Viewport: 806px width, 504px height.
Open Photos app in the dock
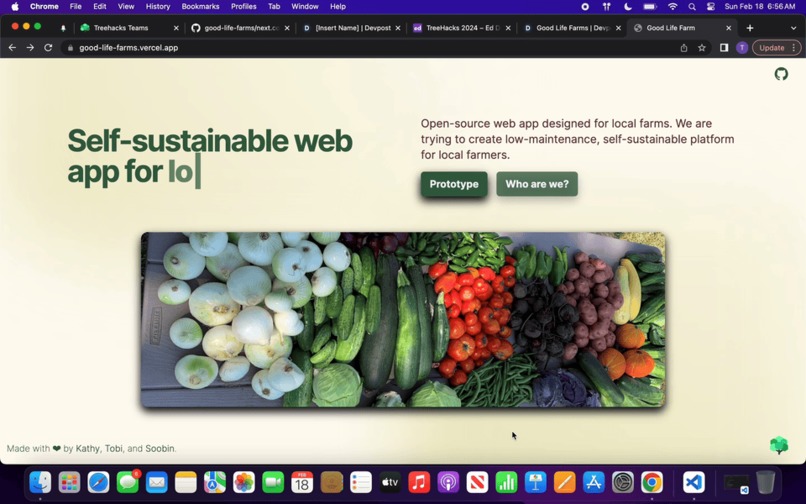[244, 482]
